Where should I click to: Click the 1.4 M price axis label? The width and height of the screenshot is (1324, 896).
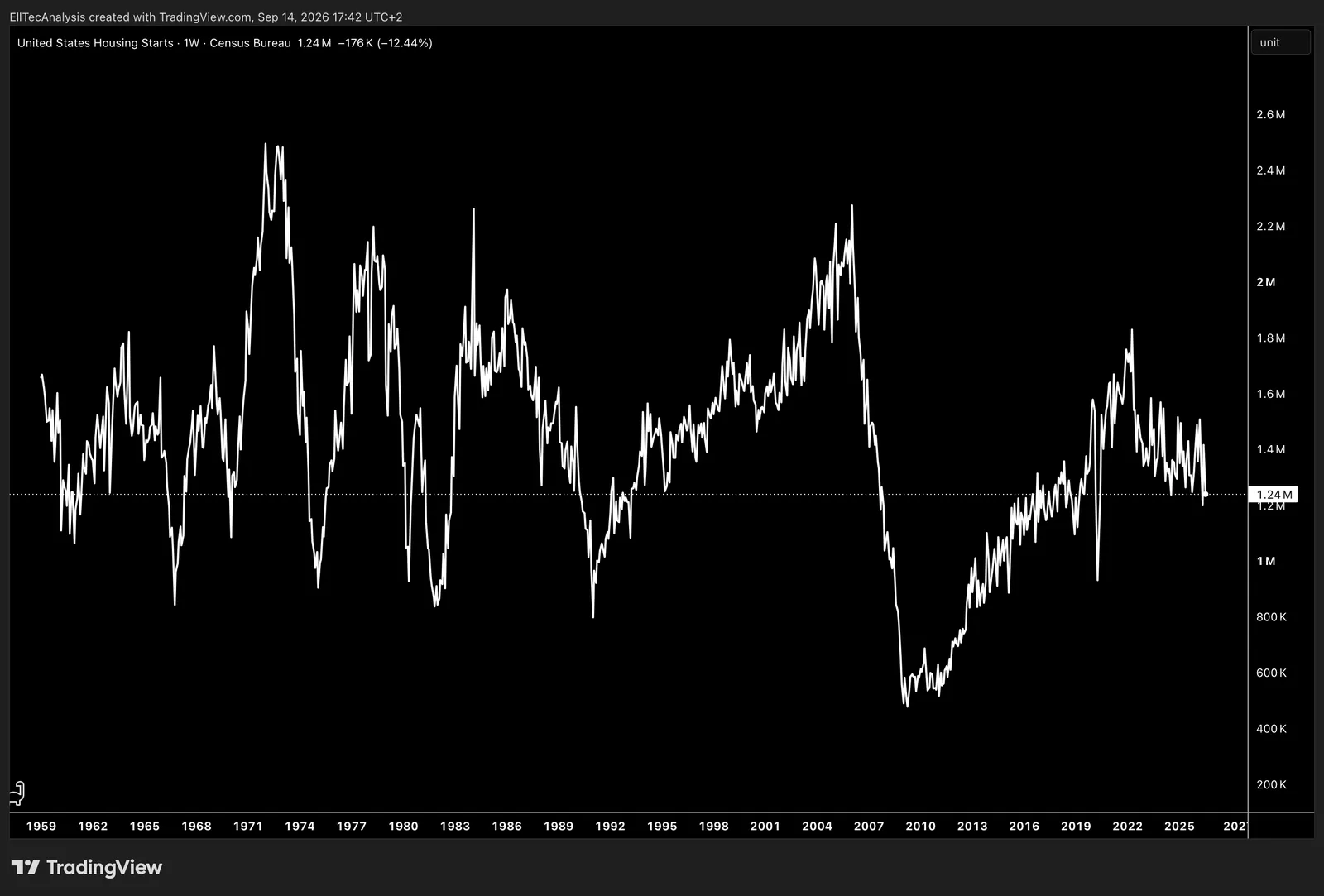tap(1271, 449)
